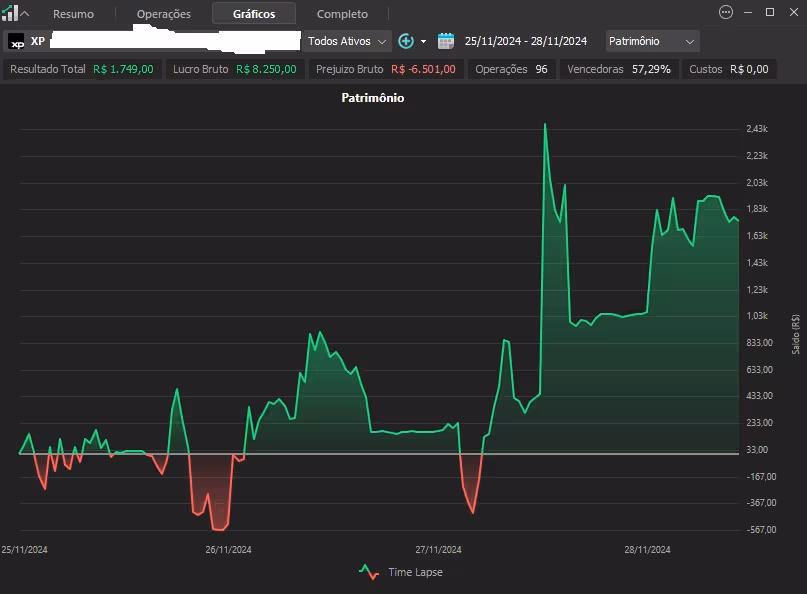Open the Patrimônio chart type dropdown
Screen dimensions: 807x594
652,41
